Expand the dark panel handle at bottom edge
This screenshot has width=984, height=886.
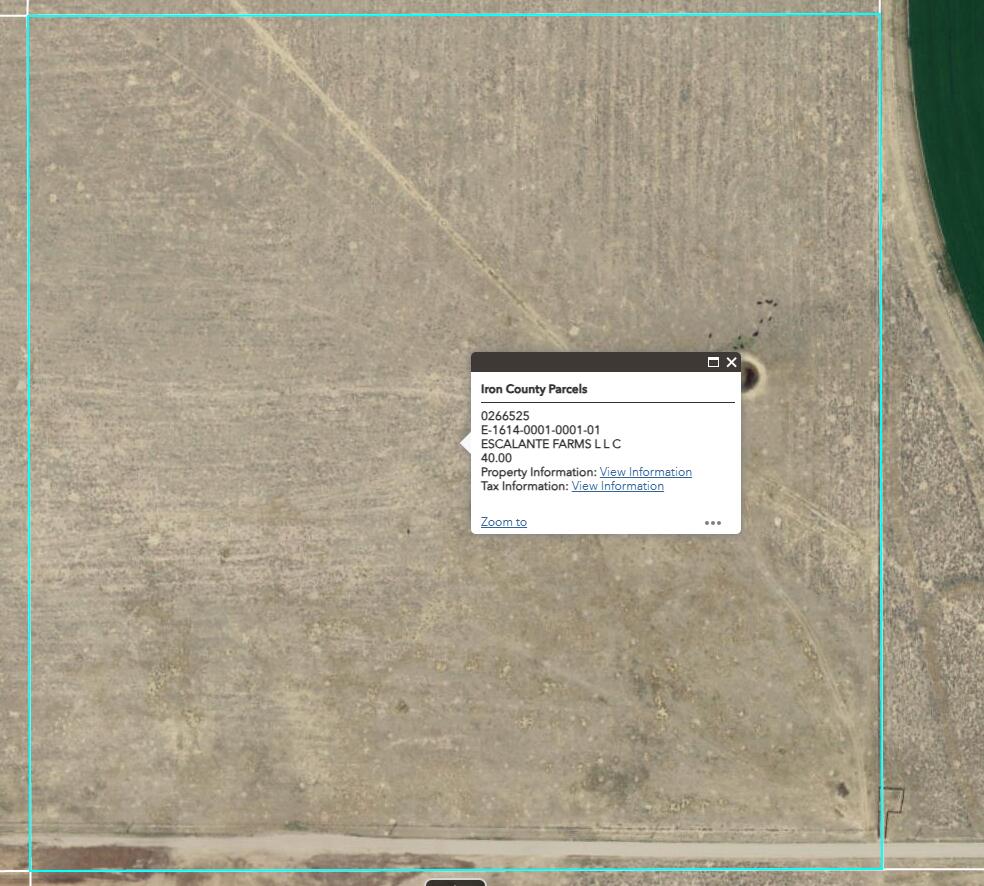pos(455,882)
